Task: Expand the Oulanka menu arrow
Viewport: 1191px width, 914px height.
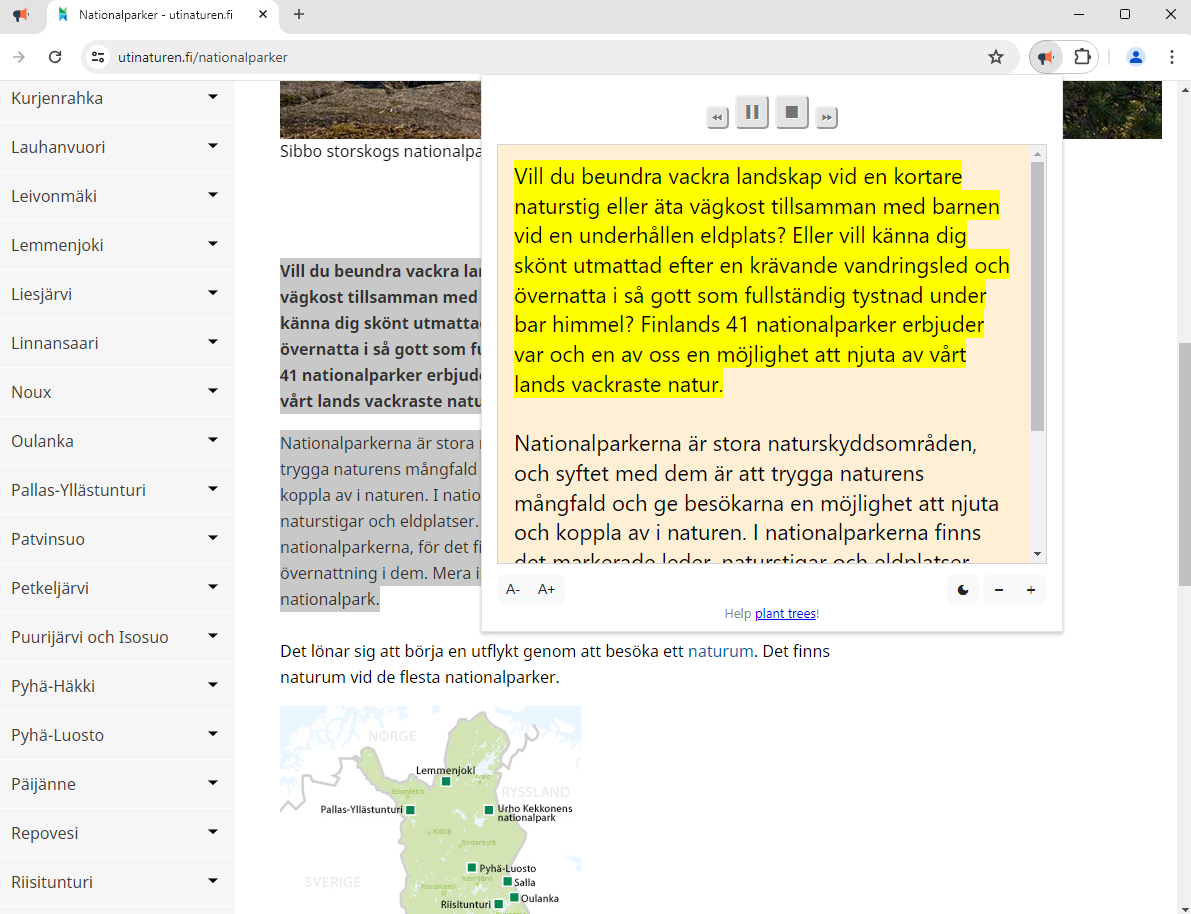Action: [213, 440]
